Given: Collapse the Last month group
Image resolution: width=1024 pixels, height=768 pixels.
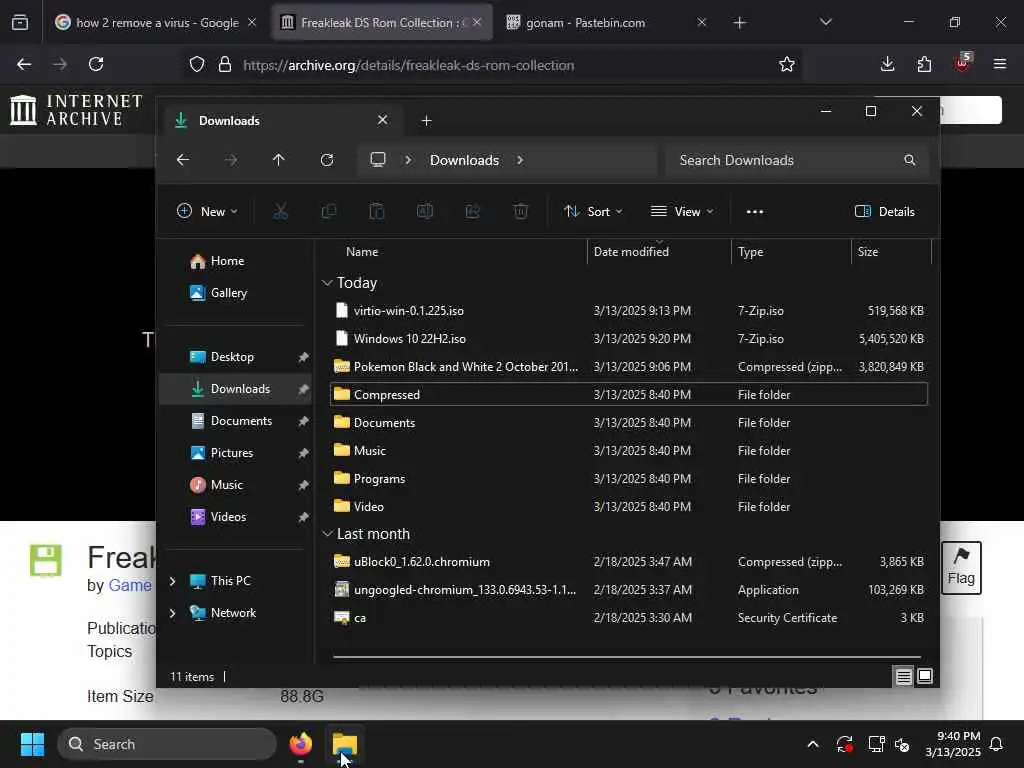Looking at the screenshot, I should [x=327, y=534].
